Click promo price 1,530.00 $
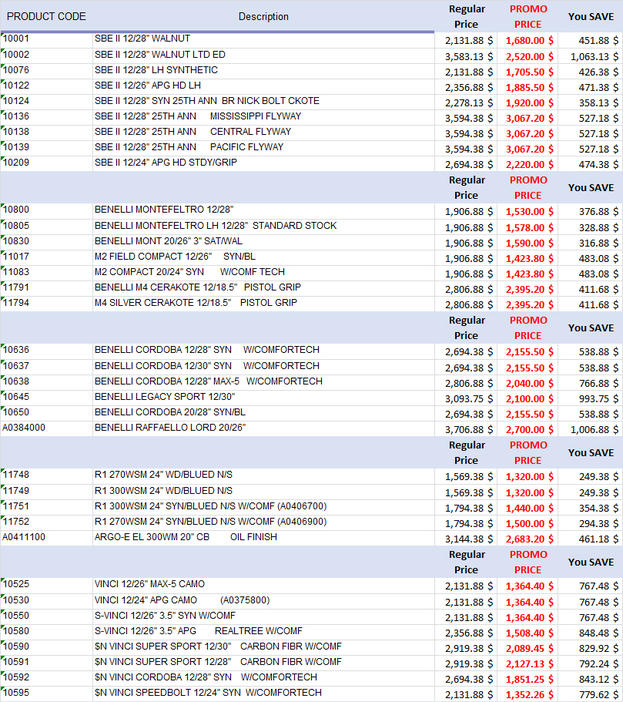 click(529, 212)
